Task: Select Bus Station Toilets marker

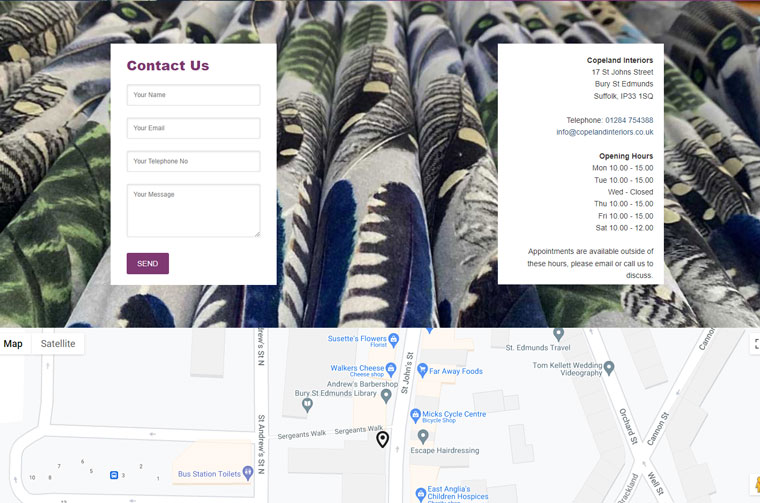Action: [248, 472]
